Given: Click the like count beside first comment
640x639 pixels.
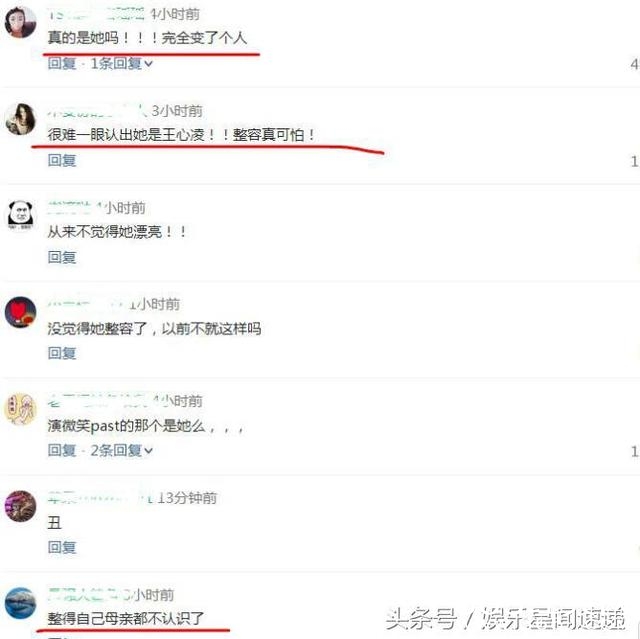Looking at the screenshot, I should click(x=635, y=64).
